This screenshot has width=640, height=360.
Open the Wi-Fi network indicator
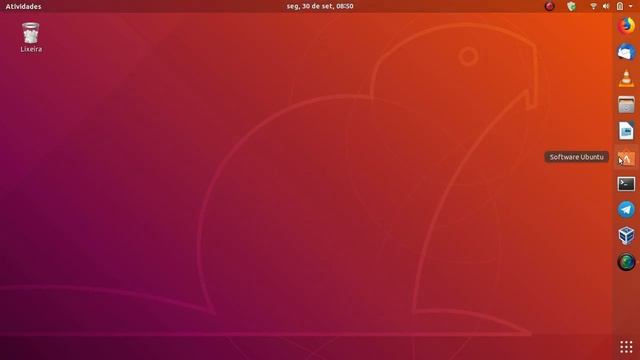[x=593, y=6]
